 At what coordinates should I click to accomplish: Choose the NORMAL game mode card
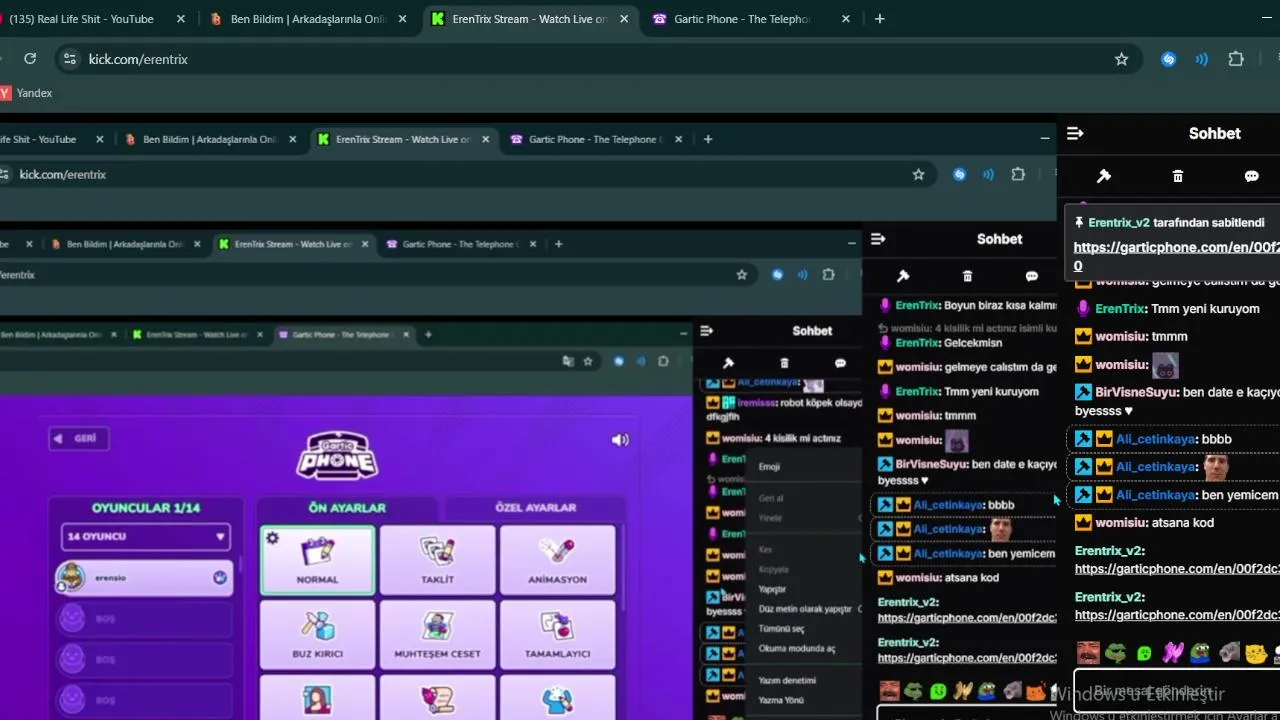click(x=317, y=560)
